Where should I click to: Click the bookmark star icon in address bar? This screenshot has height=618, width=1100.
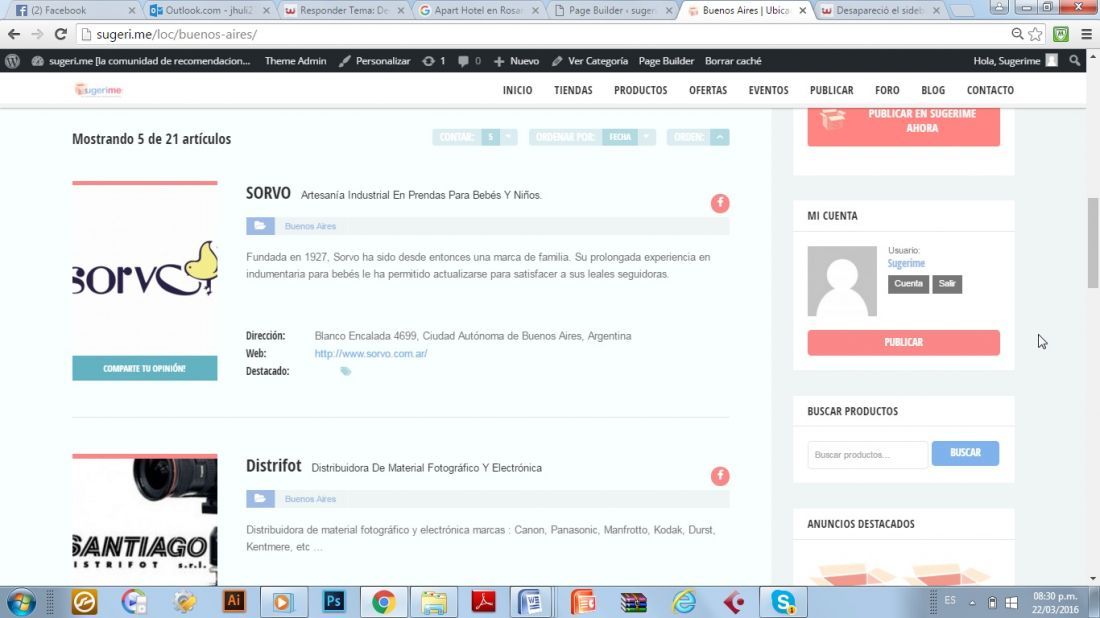(1035, 34)
